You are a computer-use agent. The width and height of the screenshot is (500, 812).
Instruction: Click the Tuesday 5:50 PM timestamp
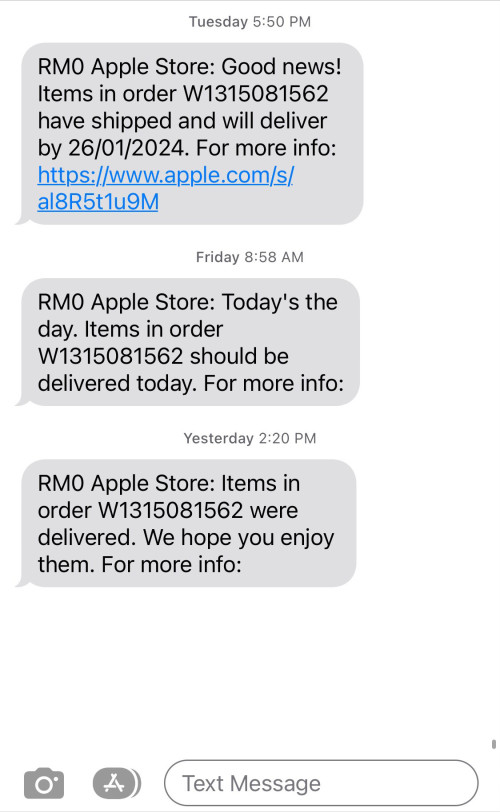point(249,22)
